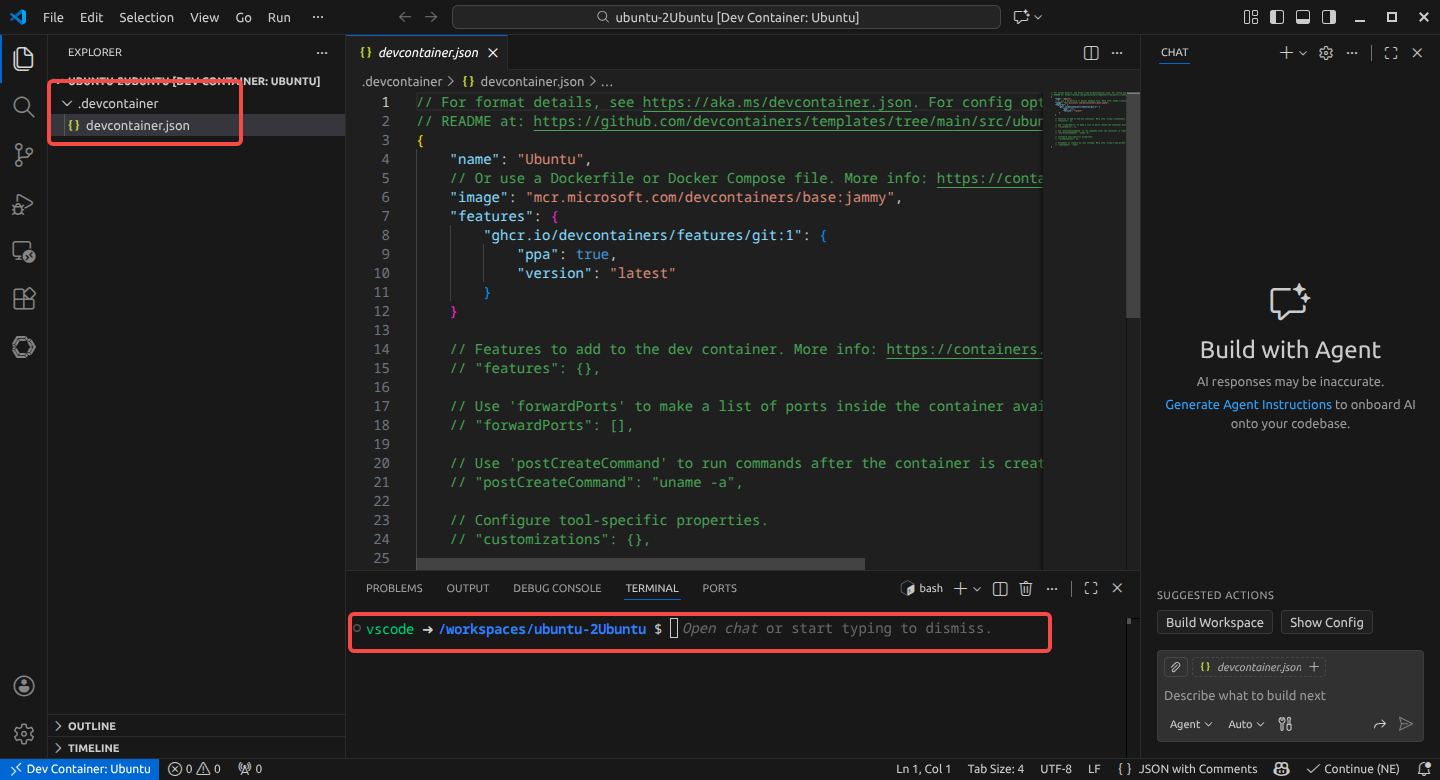Kill the terminal with the trash icon
1440x780 pixels.
click(x=1025, y=588)
